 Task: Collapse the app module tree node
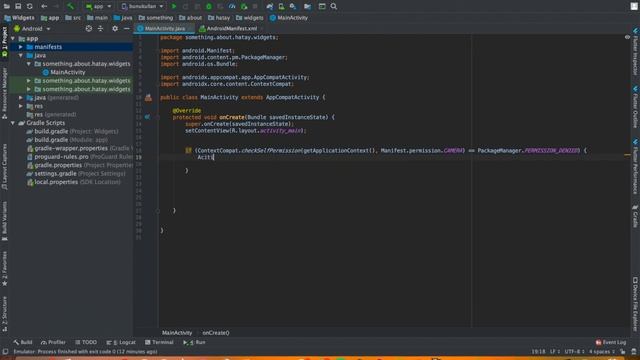[13, 39]
